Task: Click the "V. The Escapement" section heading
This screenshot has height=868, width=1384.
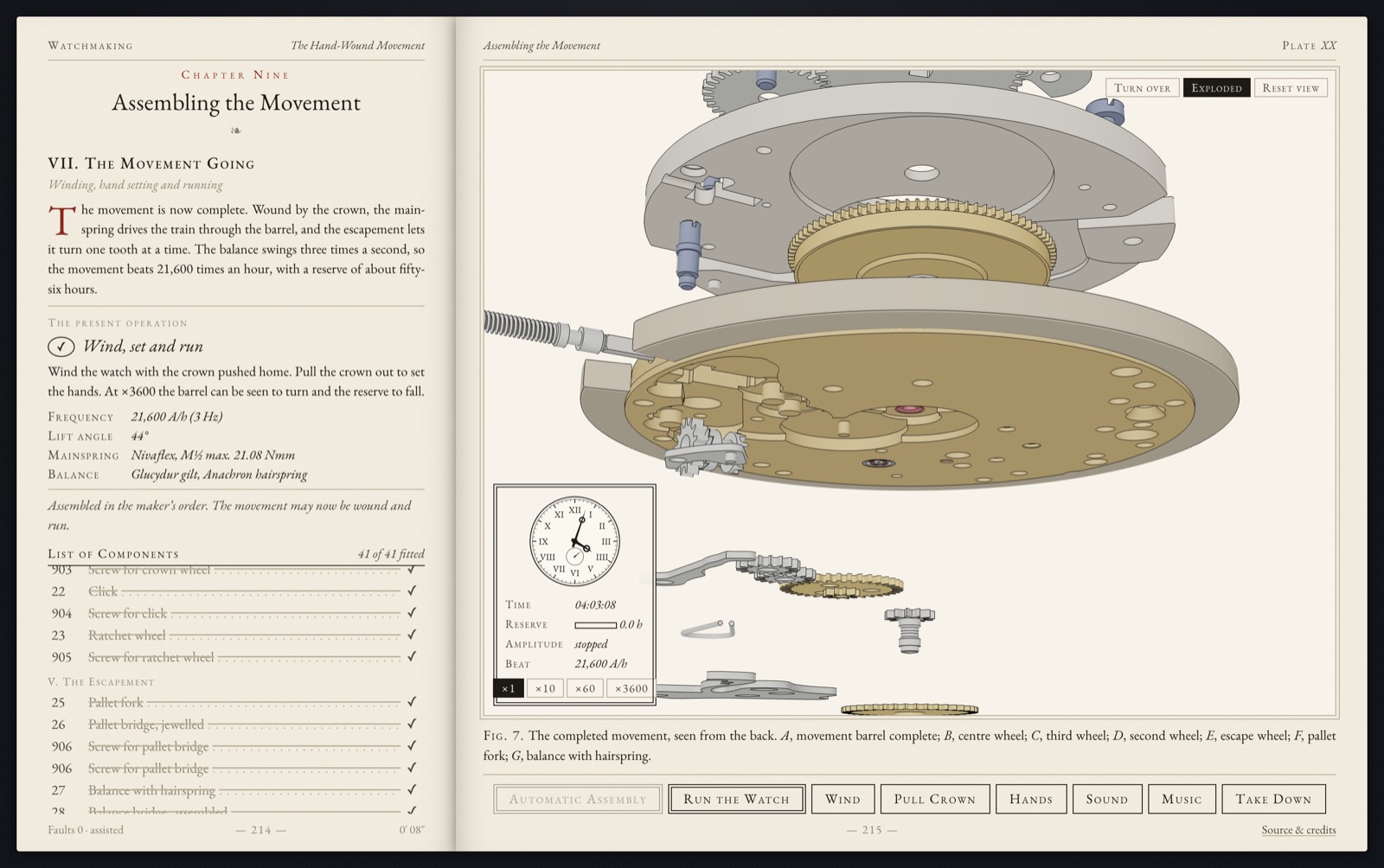Action: click(100, 681)
